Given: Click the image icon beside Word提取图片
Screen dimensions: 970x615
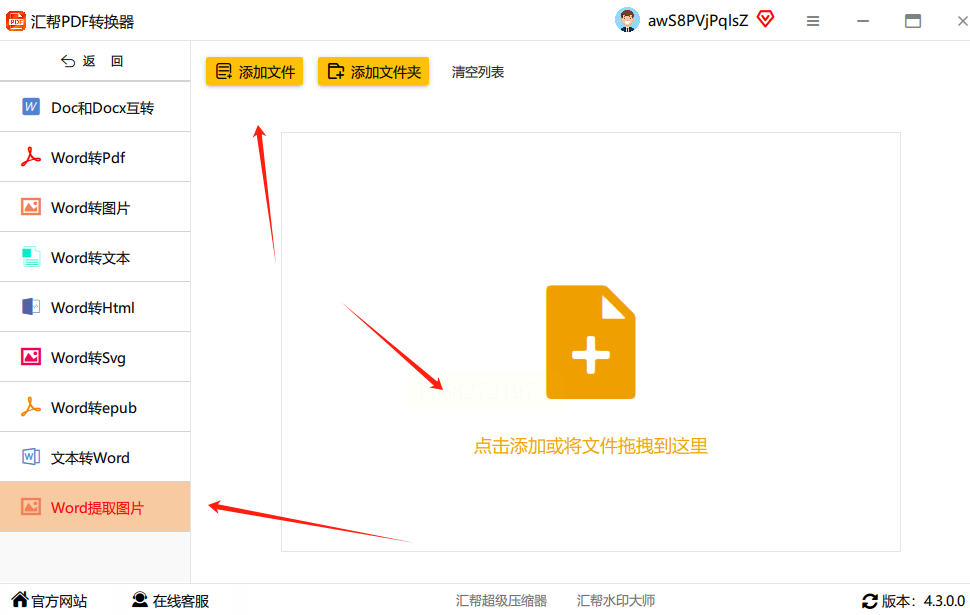Looking at the screenshot, I should (31, 507).
